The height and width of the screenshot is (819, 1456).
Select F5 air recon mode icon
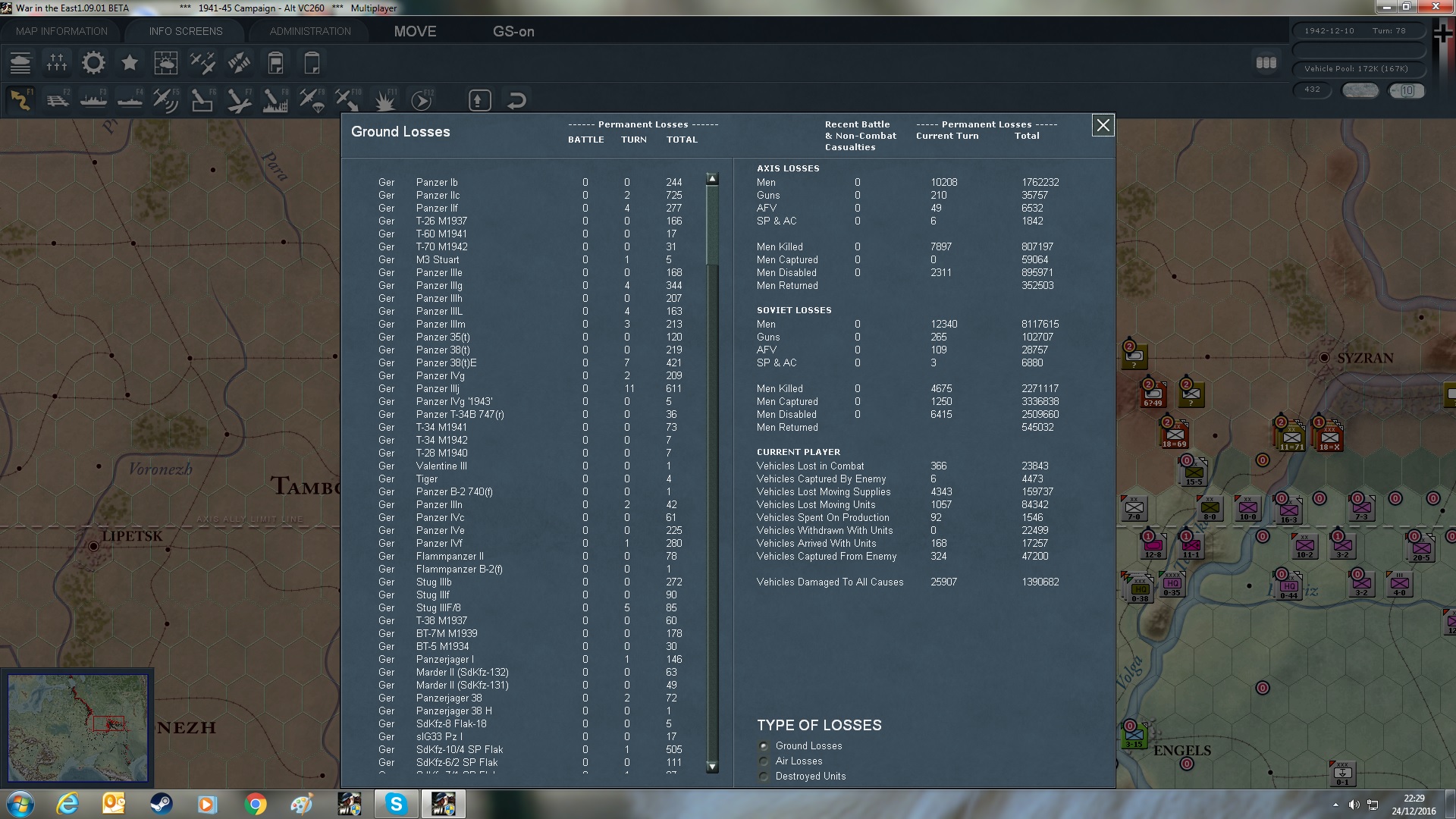click(x=165, y=100)
